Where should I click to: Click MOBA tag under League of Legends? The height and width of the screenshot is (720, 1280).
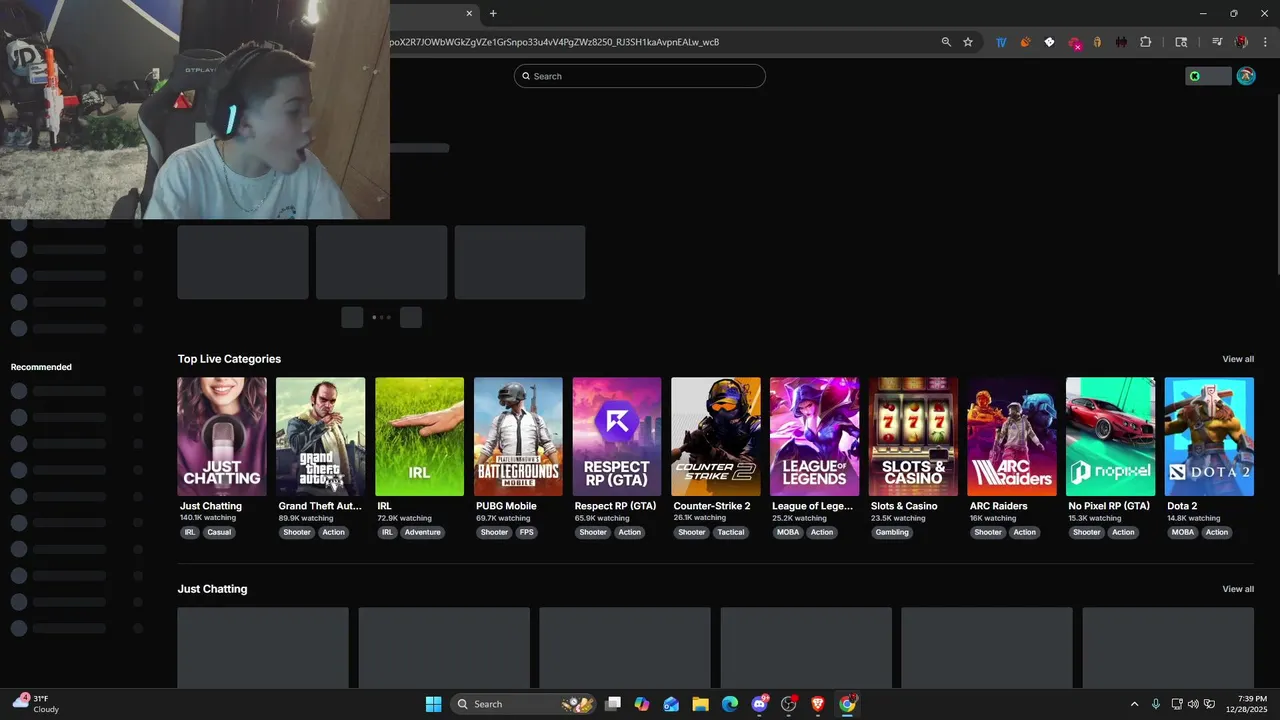(x=788, y=532)
